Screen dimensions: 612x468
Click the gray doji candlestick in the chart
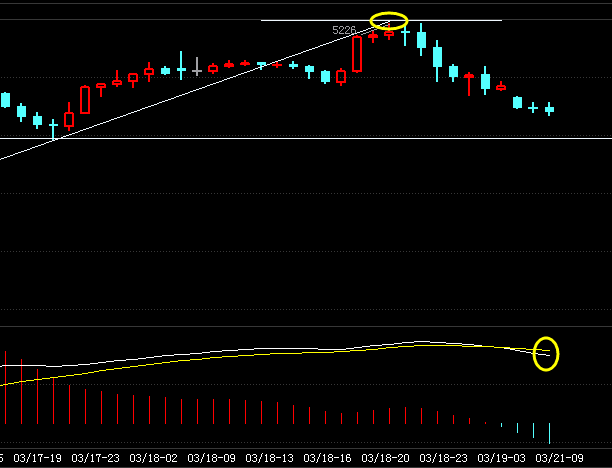tap(197, 70)
